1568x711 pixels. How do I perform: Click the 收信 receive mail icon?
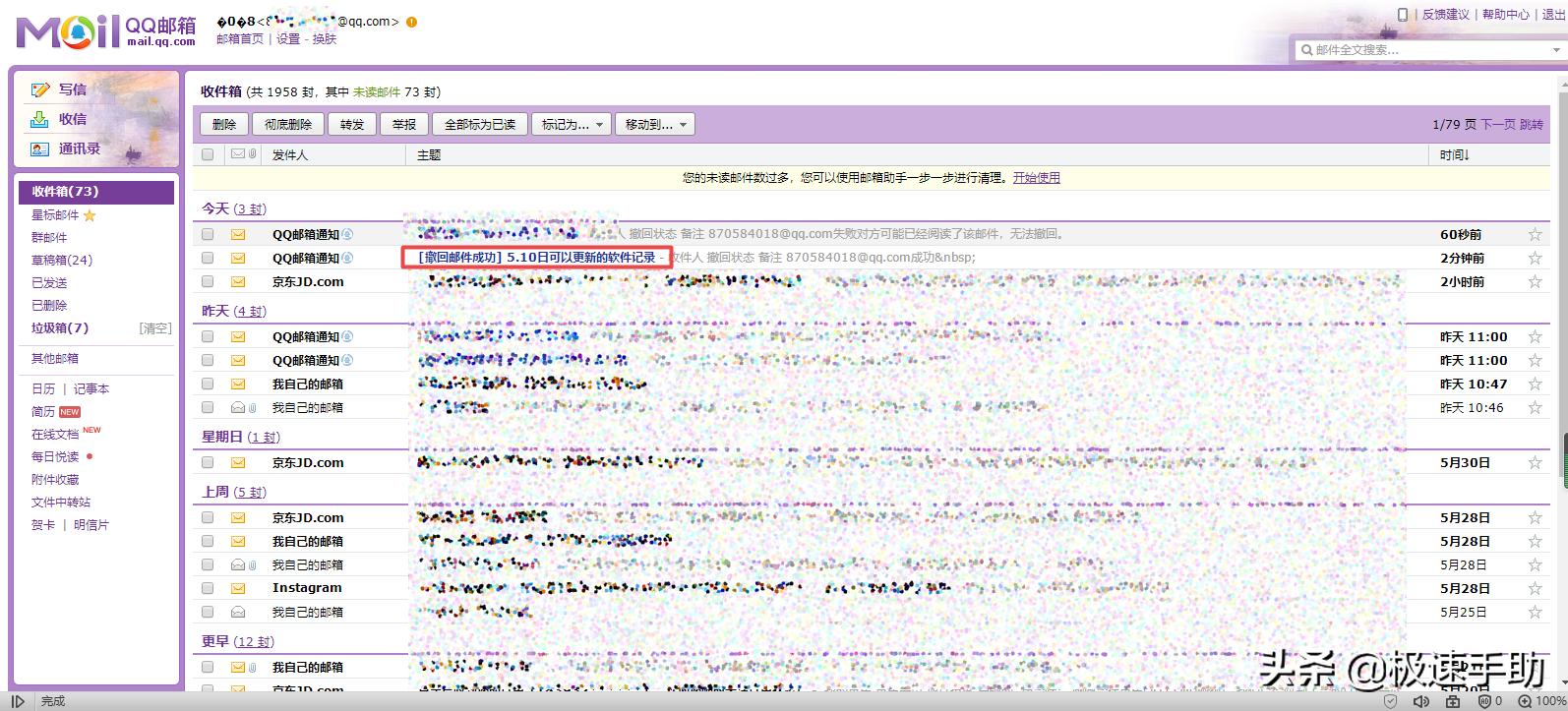click(x=39, y=119)
